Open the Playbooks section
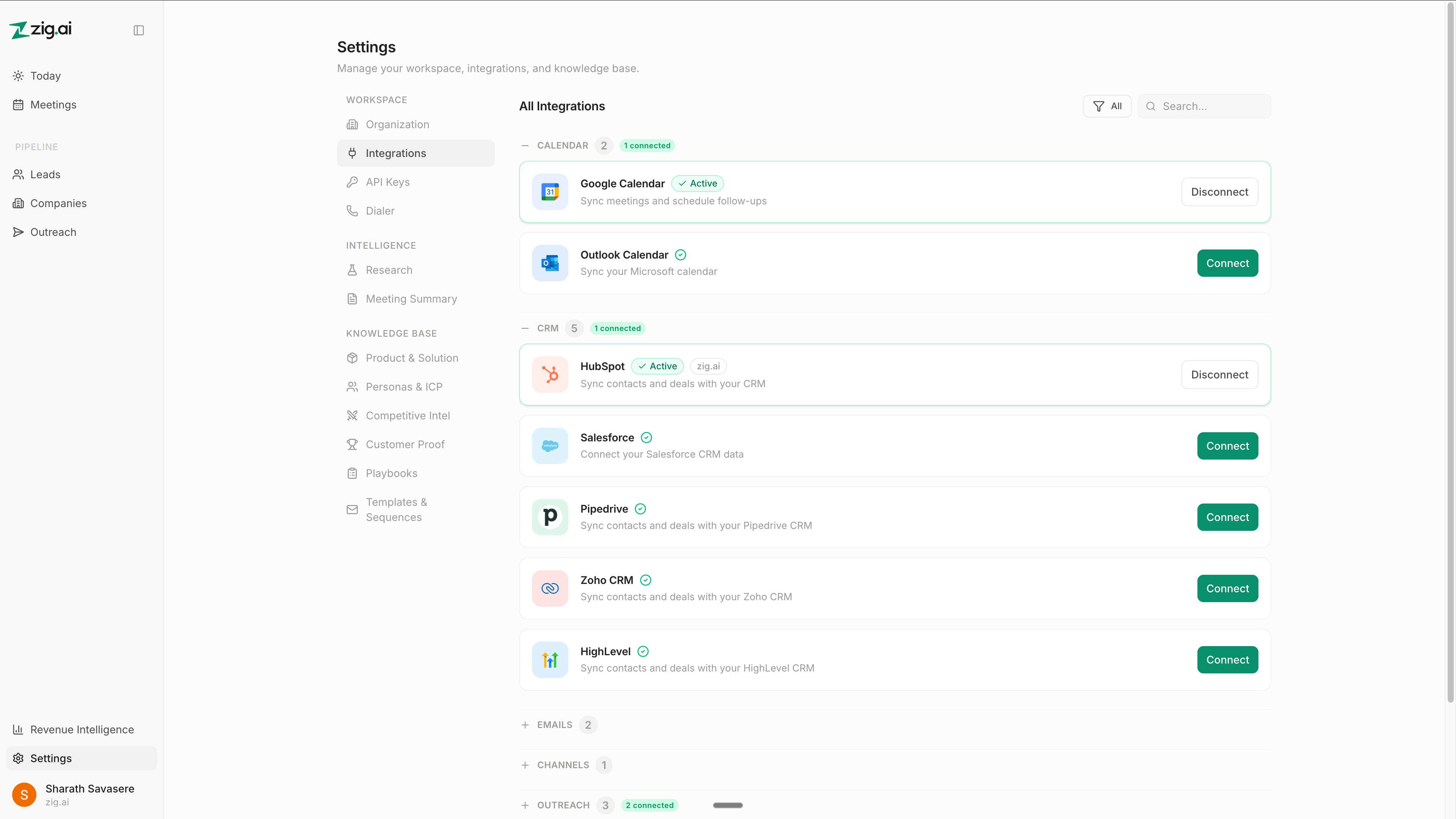Image resolution: width=1456 pixels, height=819 pixels. (416, 473)
